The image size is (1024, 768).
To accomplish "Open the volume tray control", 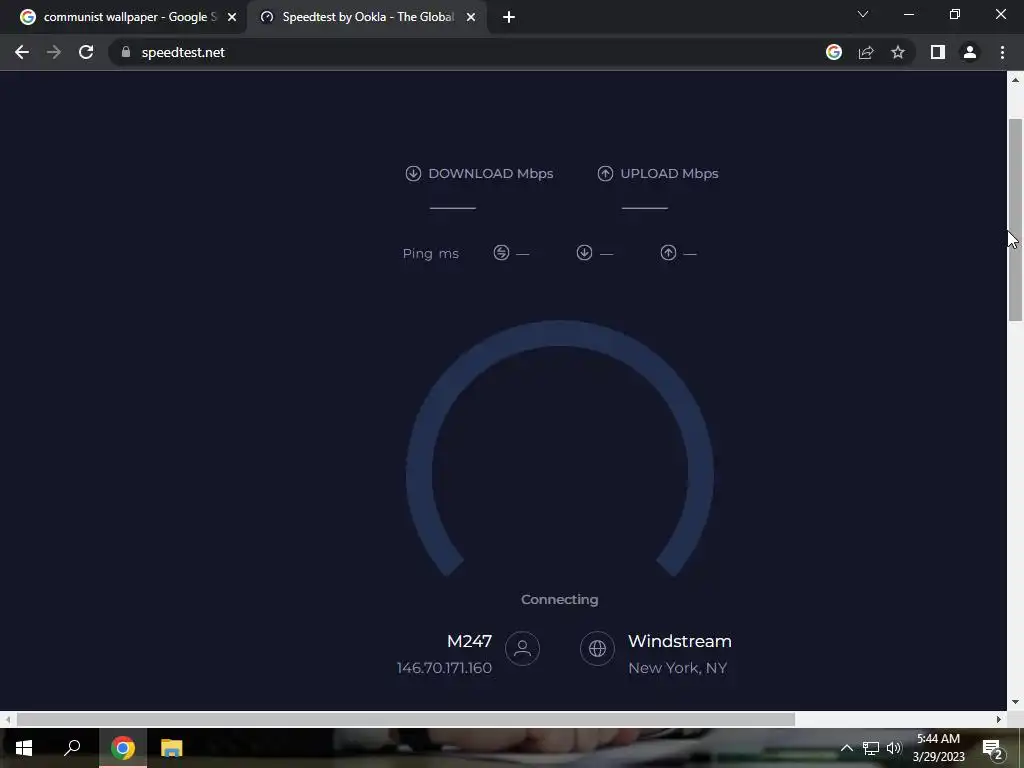I will coord(893,748).
